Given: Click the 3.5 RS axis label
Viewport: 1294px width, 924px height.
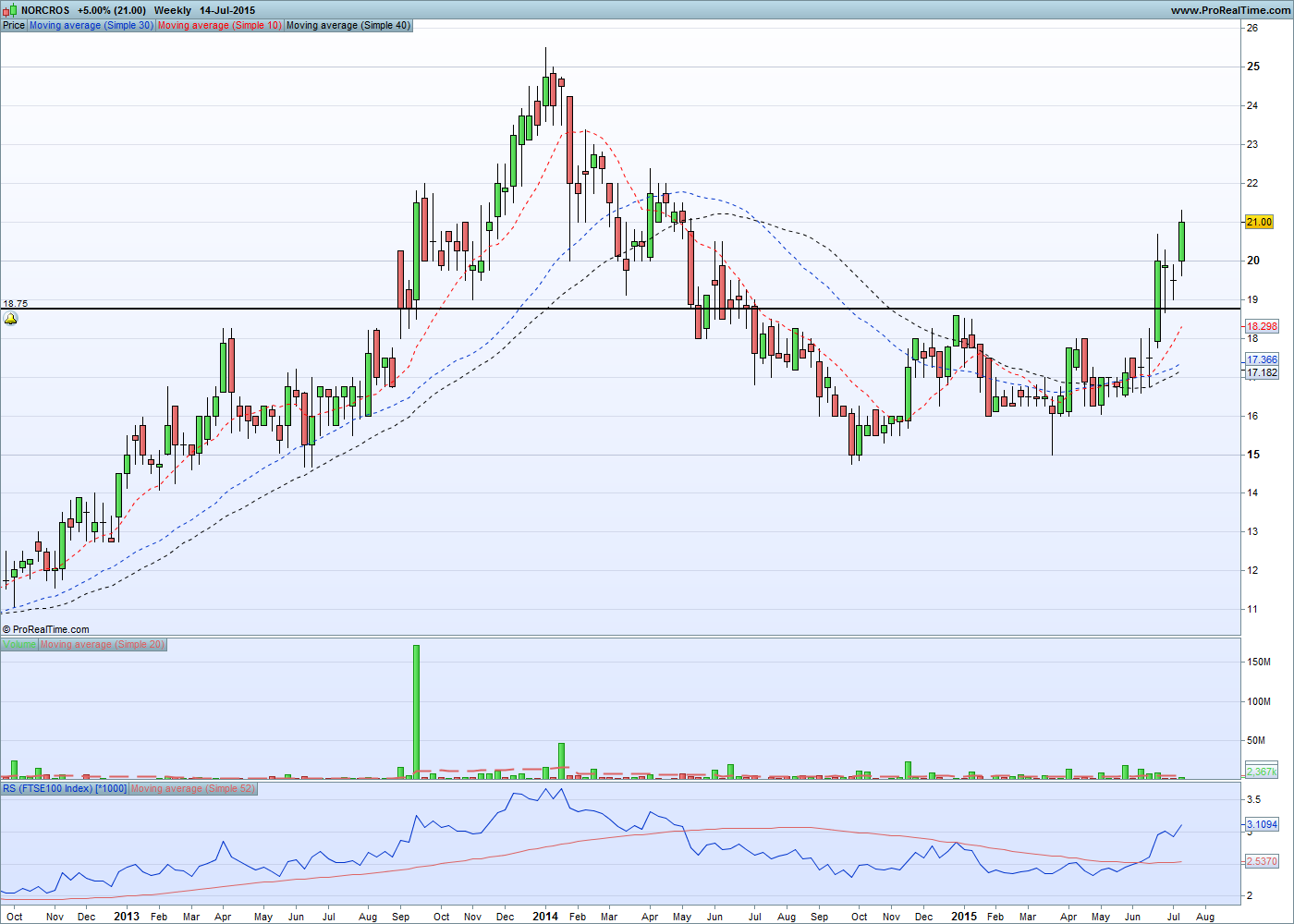Looking at the screenshot, I should (x=1253, y=799).
